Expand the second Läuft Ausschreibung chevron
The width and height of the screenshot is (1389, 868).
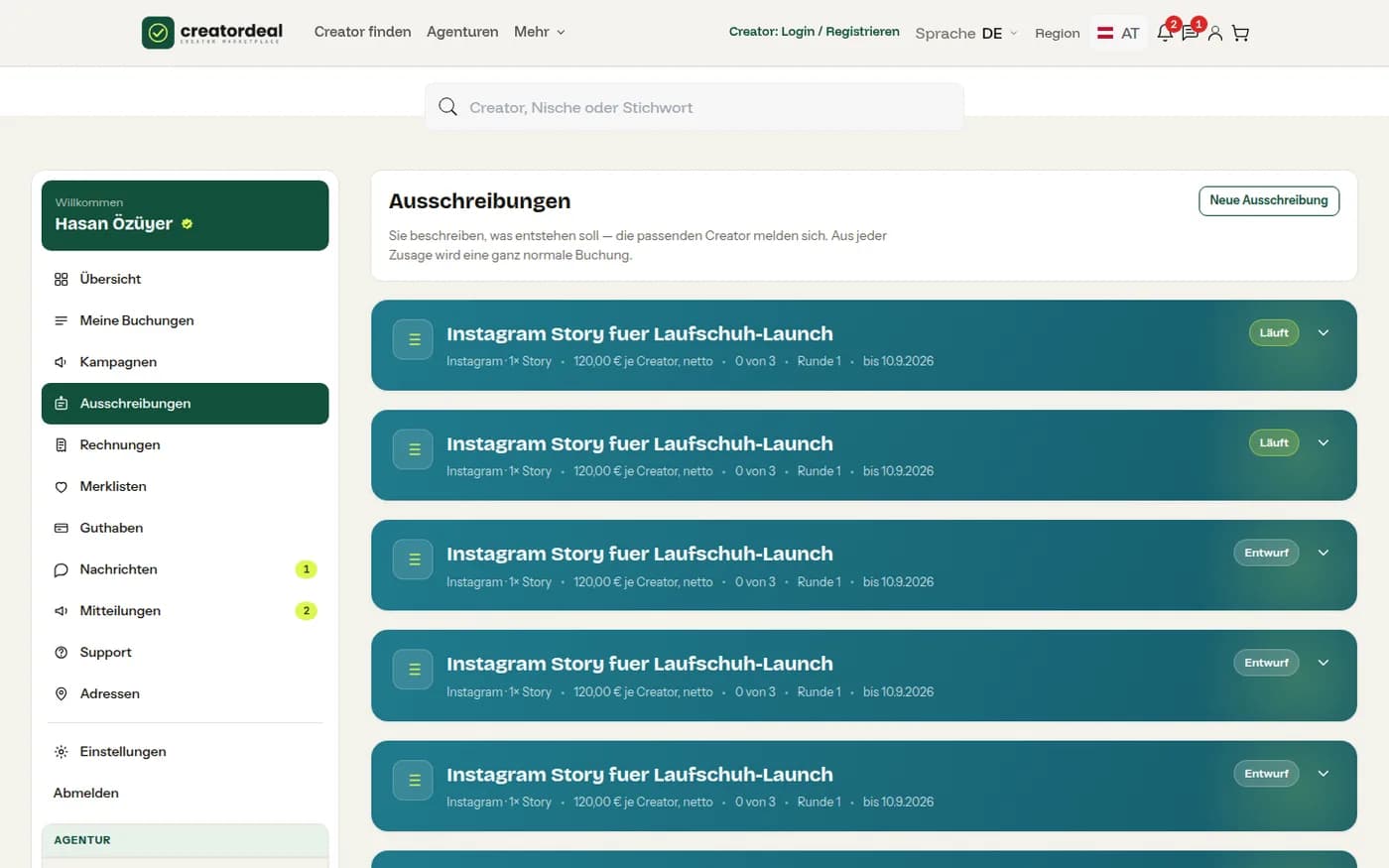tap(1324, 443)
